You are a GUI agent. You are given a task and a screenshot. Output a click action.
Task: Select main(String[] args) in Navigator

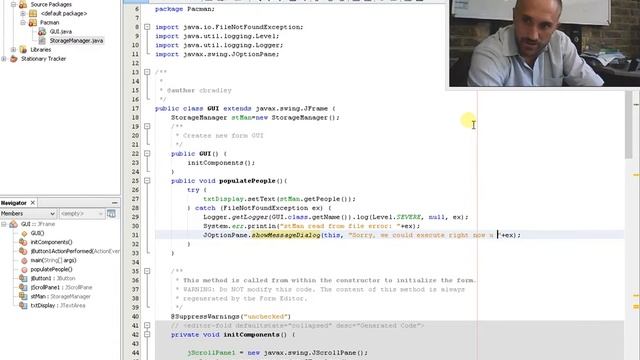coord(53,260)
